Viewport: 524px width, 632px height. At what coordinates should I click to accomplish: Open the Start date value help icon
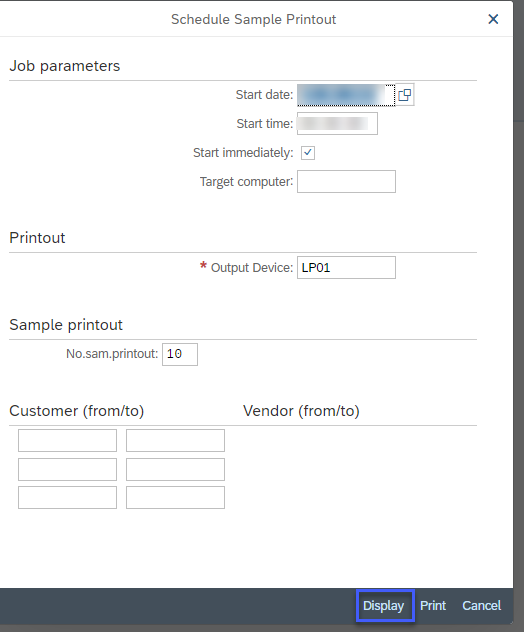[x=405, y=95]
